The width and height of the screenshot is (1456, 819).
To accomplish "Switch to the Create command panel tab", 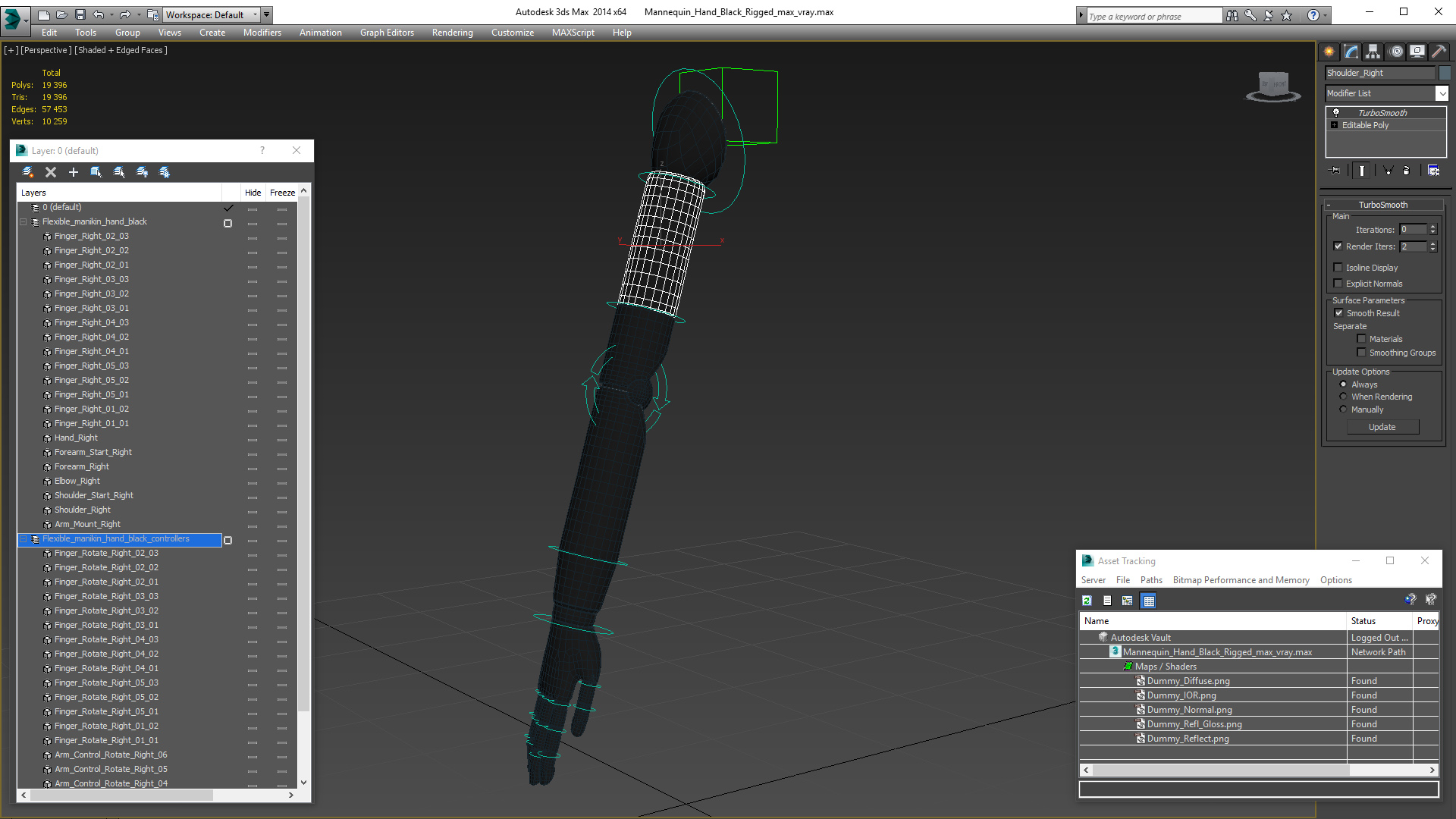I will 1329,52.
